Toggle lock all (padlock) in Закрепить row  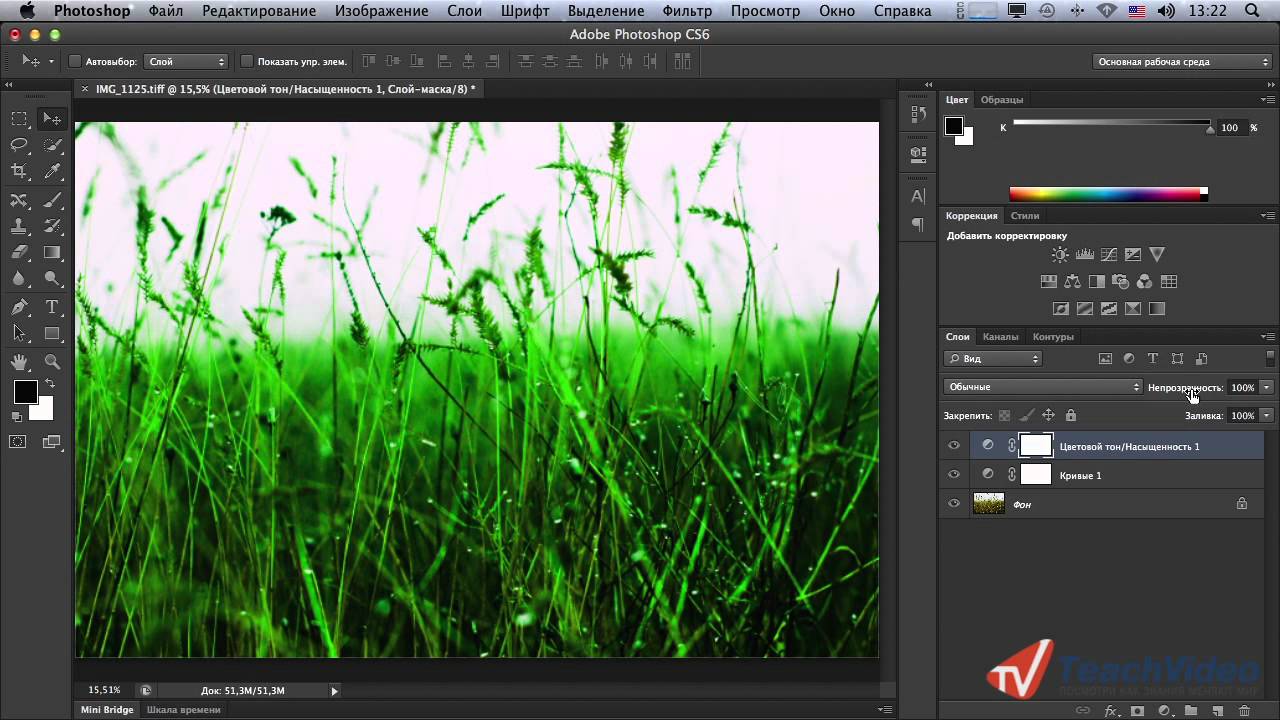point(1071,415)
